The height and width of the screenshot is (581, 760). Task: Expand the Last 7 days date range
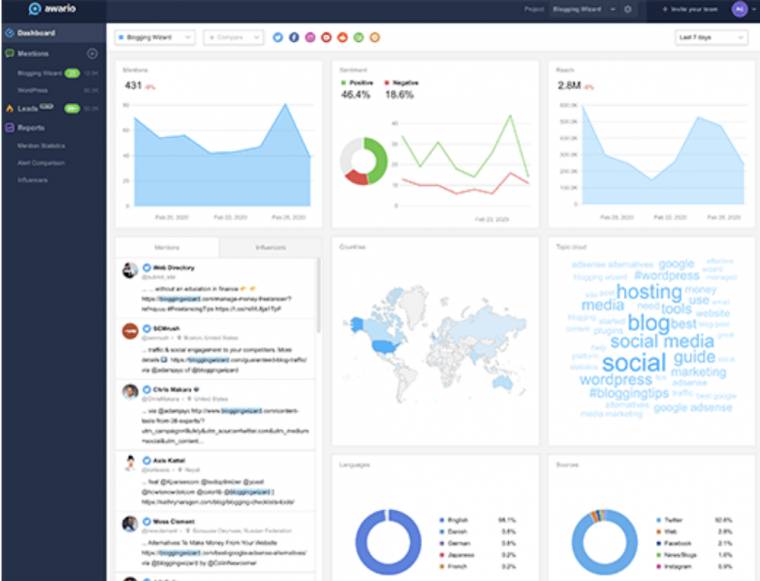[711, 37]
